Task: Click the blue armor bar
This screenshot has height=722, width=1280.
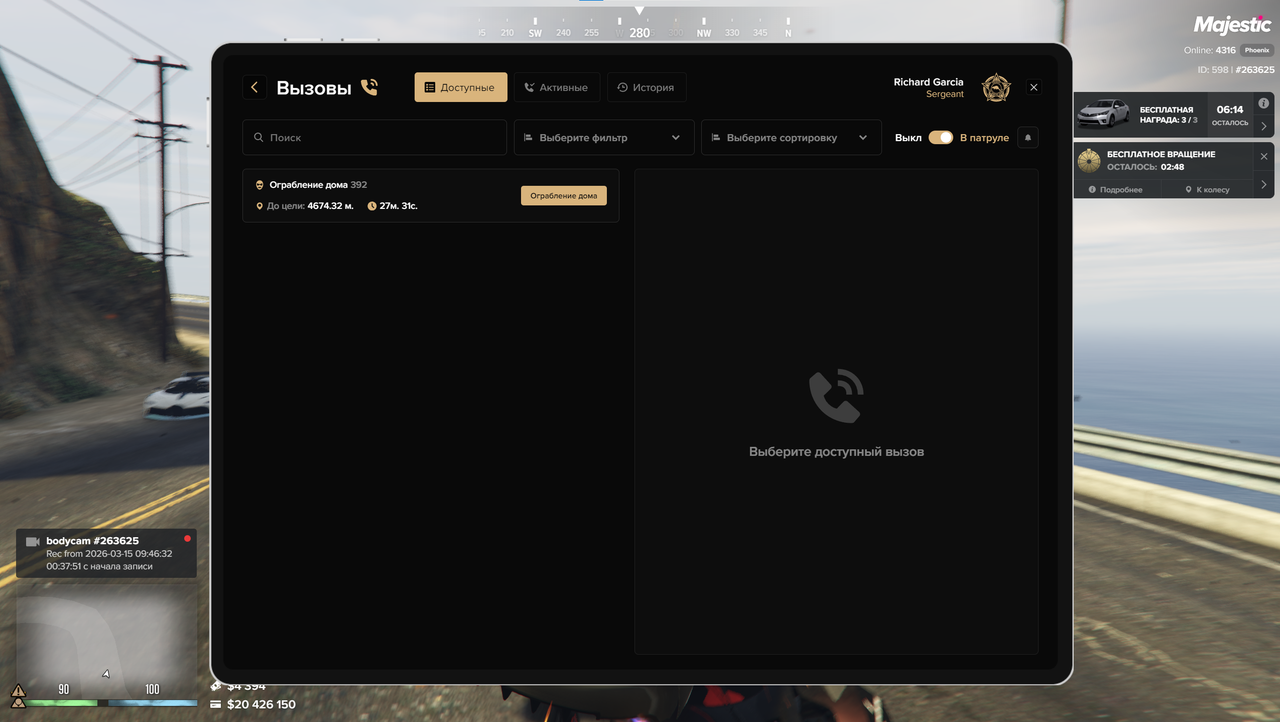Action: (153, 703)
